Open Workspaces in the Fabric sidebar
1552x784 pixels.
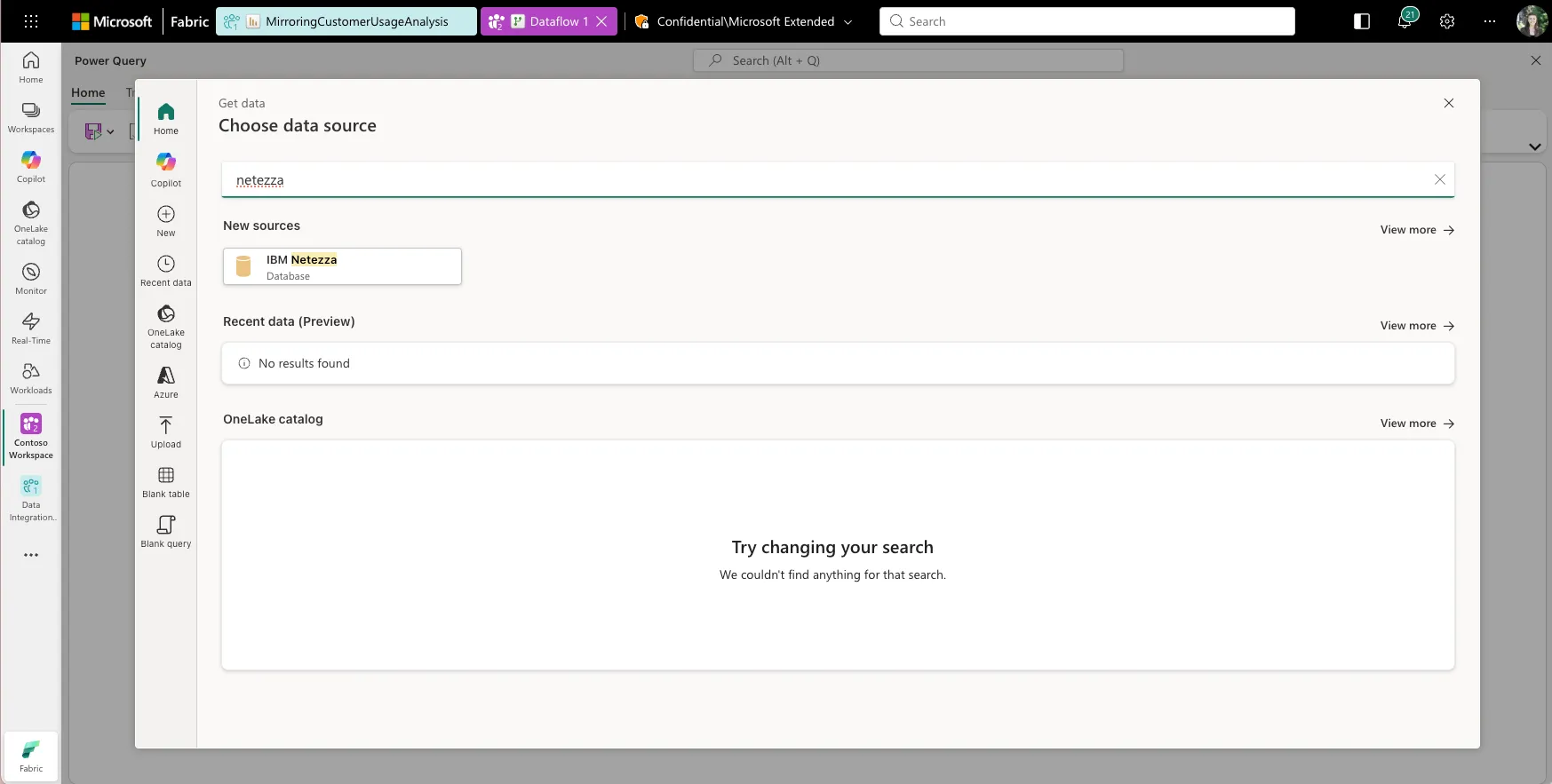coord(31,116)
